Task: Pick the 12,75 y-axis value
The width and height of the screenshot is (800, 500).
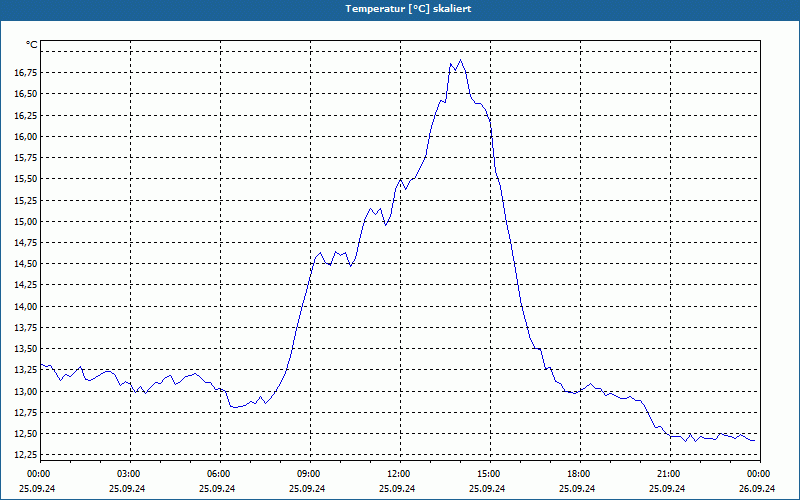Action: click(x=26, y=413)
